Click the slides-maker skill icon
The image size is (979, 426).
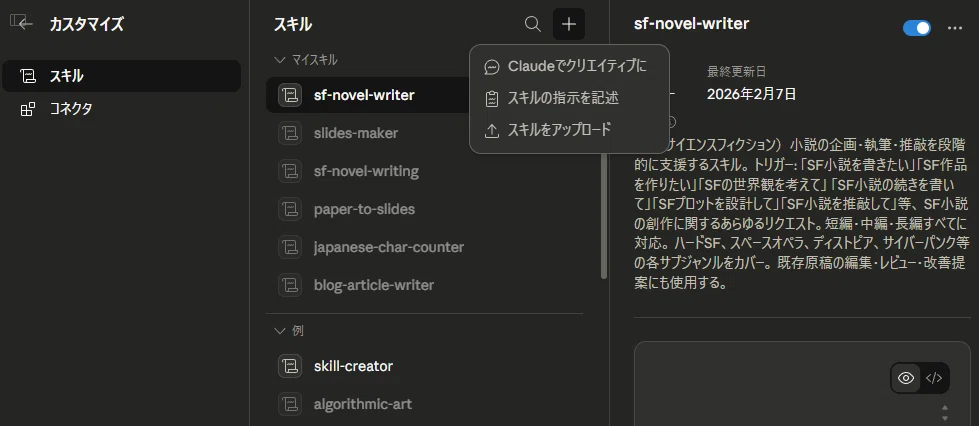(290, 133)
